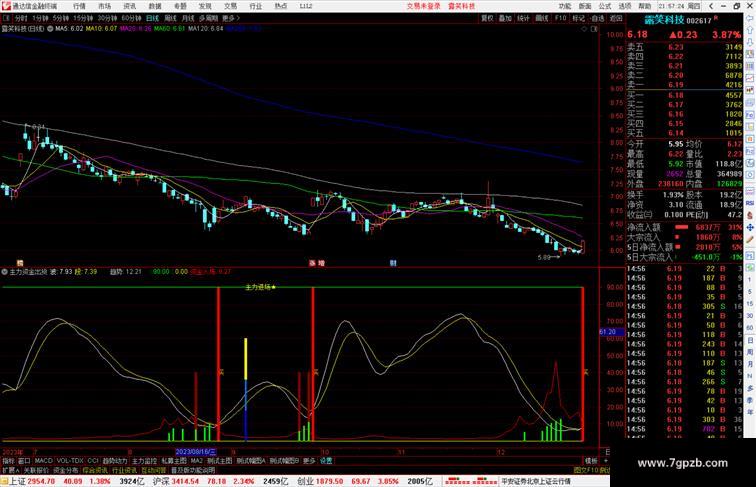The width and height of the screenshot is (756, 487).
Task: Open the 交易 (Trade) menu
Action: point(230,6)
